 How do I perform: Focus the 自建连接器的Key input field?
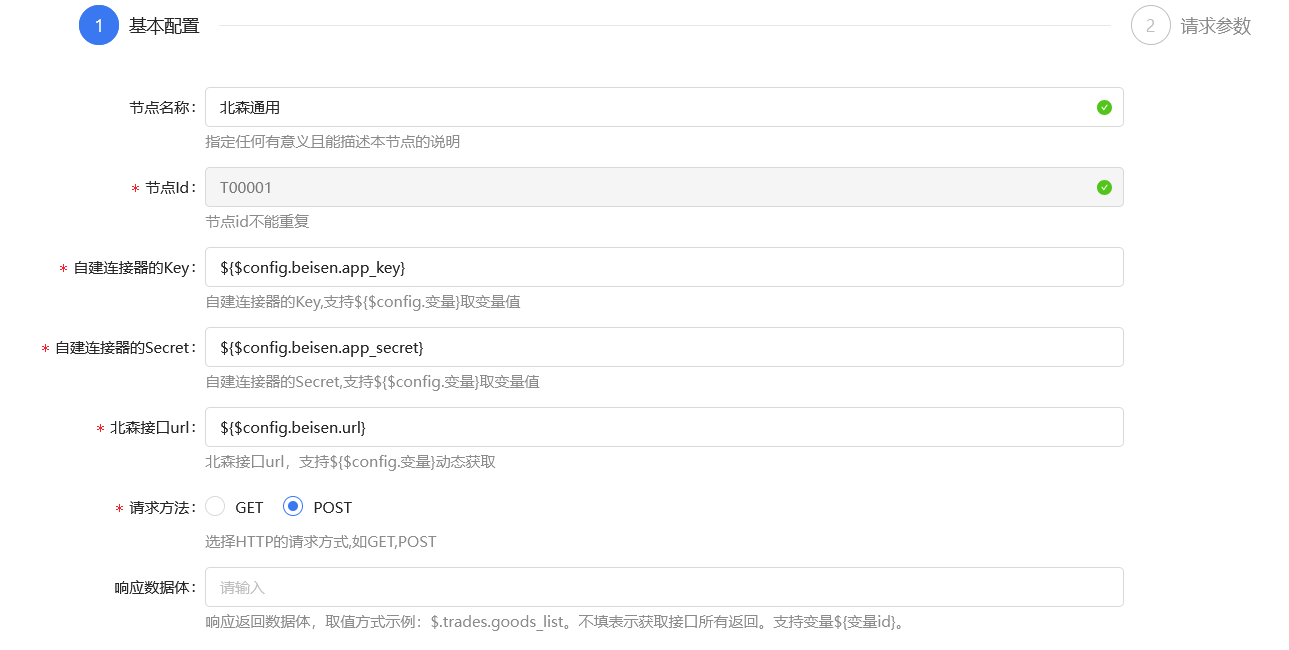tap(663, 267)
